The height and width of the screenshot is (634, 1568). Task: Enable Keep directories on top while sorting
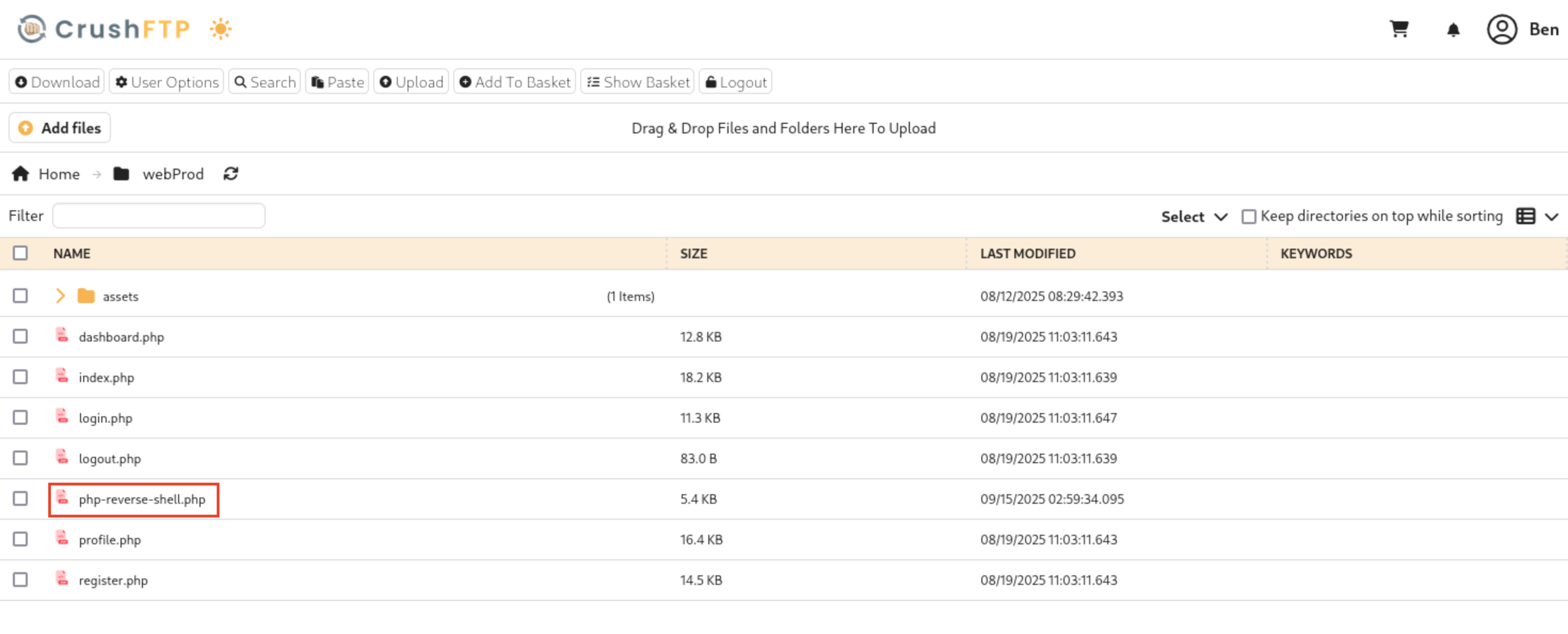click(x=1249, y=217)
